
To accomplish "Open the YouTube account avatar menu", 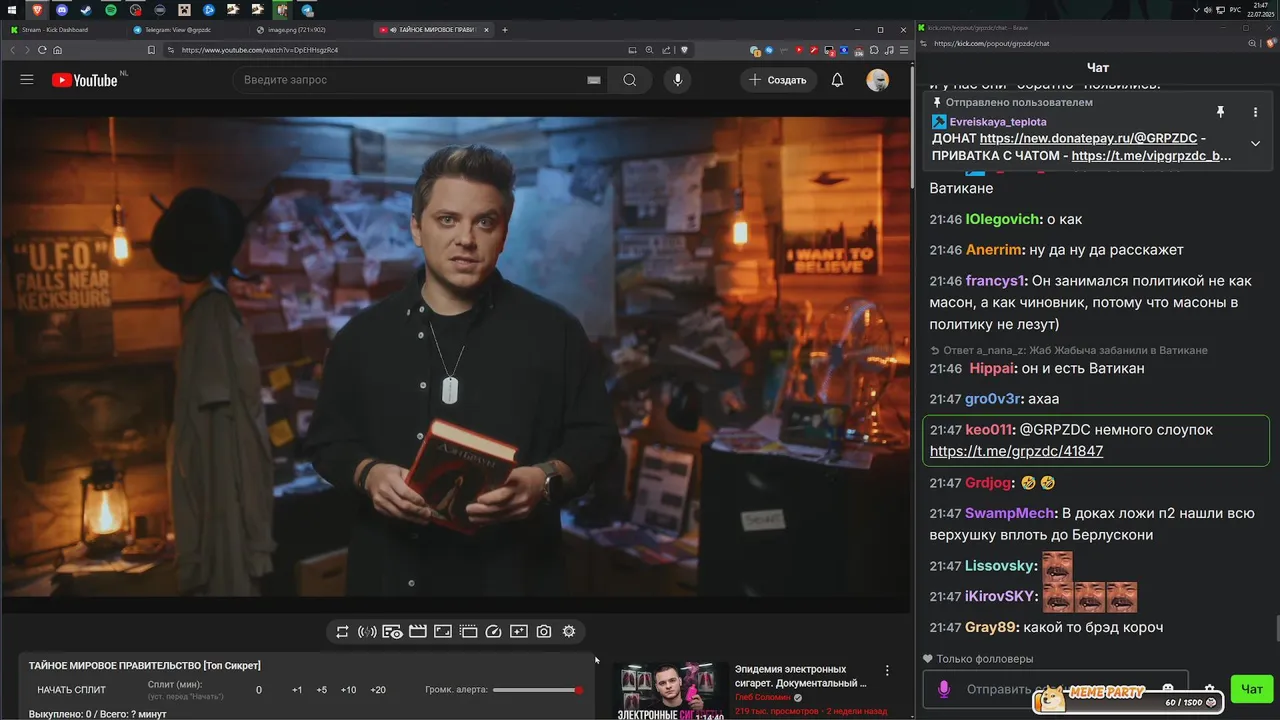I will point(878,80).
